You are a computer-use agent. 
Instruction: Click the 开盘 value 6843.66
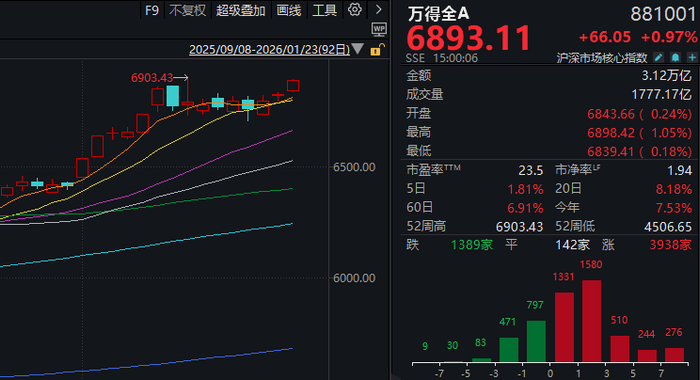point(611,114)
